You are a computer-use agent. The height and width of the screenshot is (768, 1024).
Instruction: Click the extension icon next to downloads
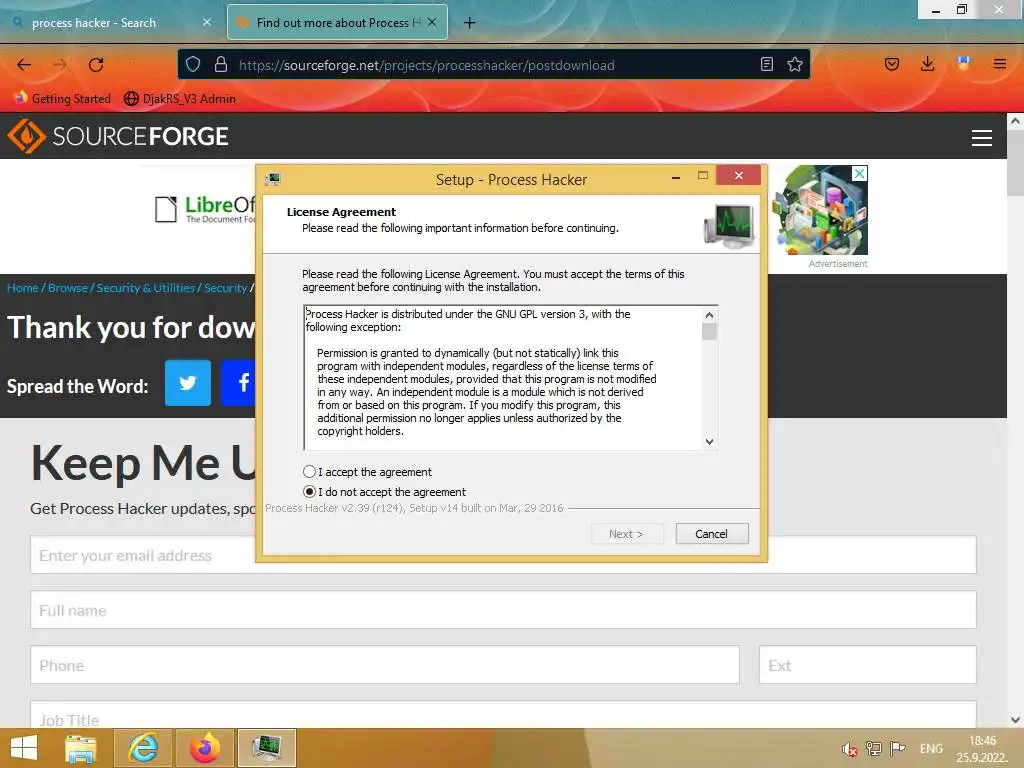(x=963, y=63)
